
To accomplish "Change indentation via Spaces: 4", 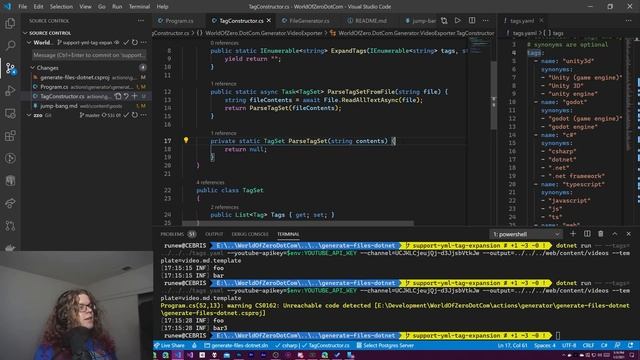I will (545, 345).
